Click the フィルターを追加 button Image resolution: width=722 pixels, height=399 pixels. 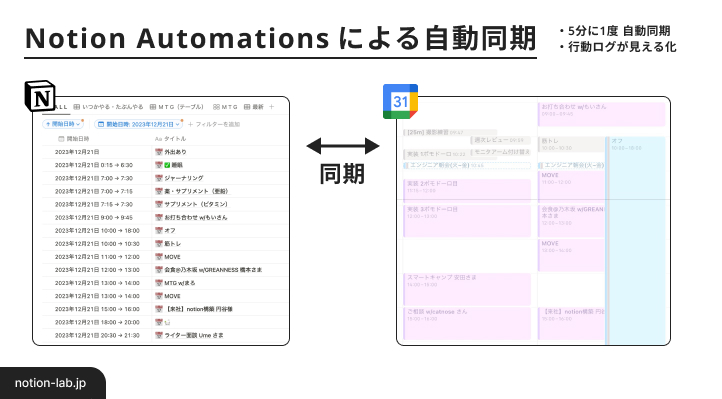(214, 124)
